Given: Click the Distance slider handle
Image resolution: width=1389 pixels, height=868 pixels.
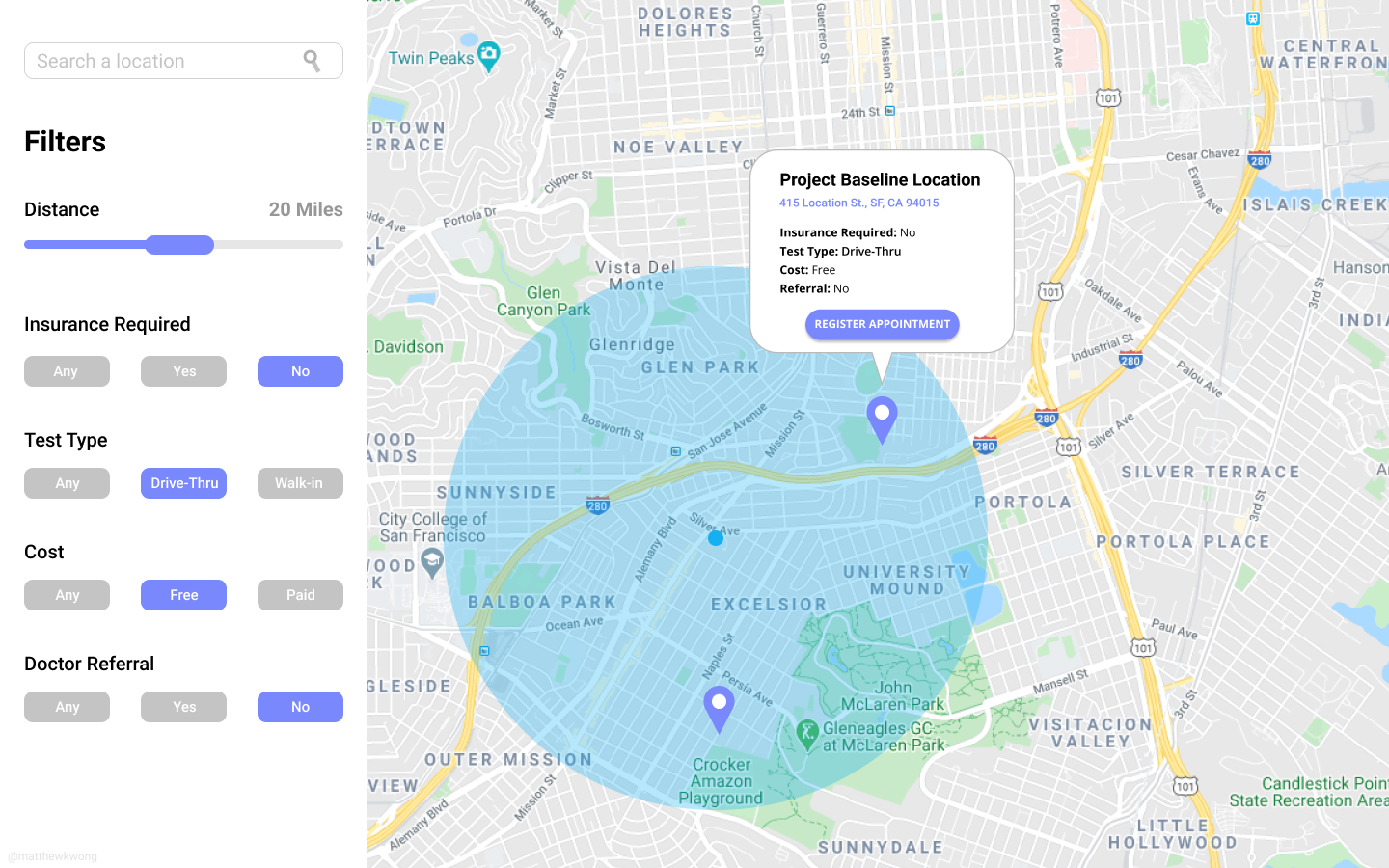Looking at the screenshot, I should tap(179, 245).
